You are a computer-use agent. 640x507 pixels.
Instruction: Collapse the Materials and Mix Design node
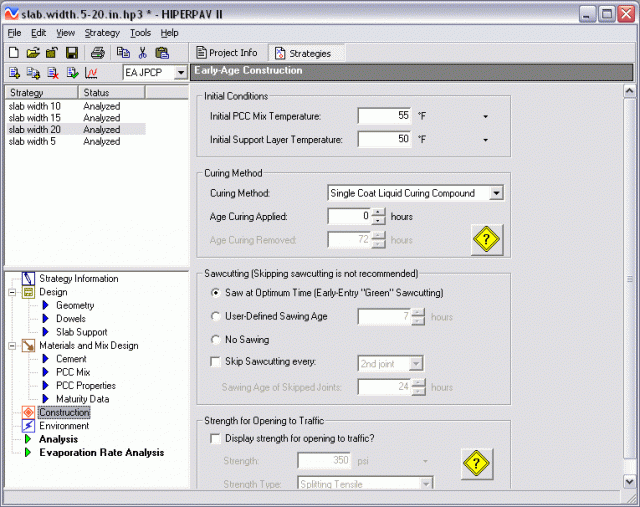13,346
